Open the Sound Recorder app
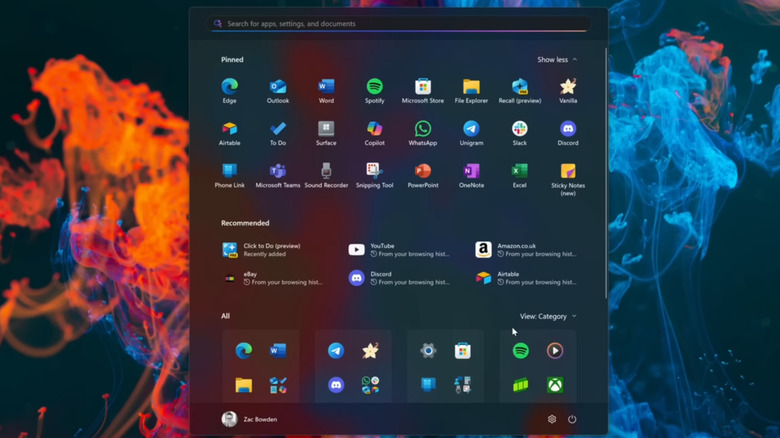The image size is (780, 438). click(x=326, y=175)
